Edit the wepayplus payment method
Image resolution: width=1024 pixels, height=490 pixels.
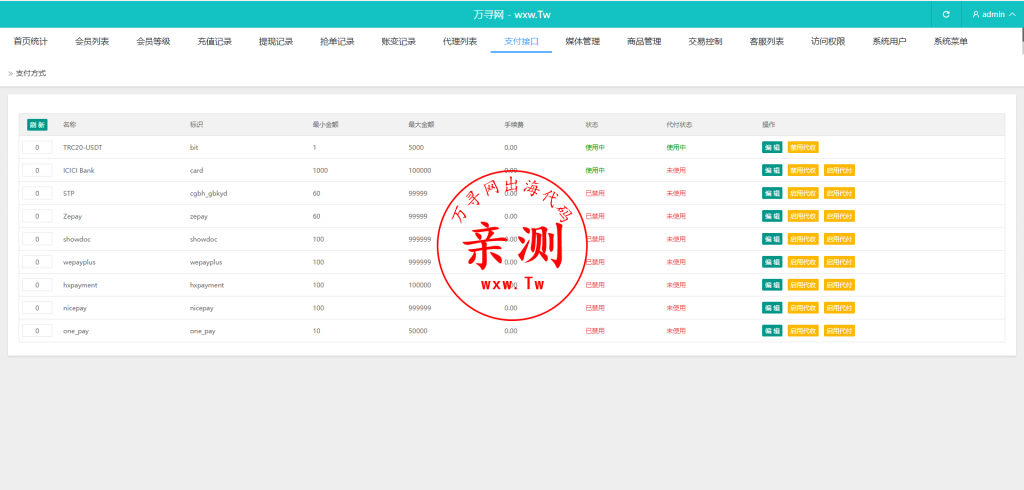[772, 262]
